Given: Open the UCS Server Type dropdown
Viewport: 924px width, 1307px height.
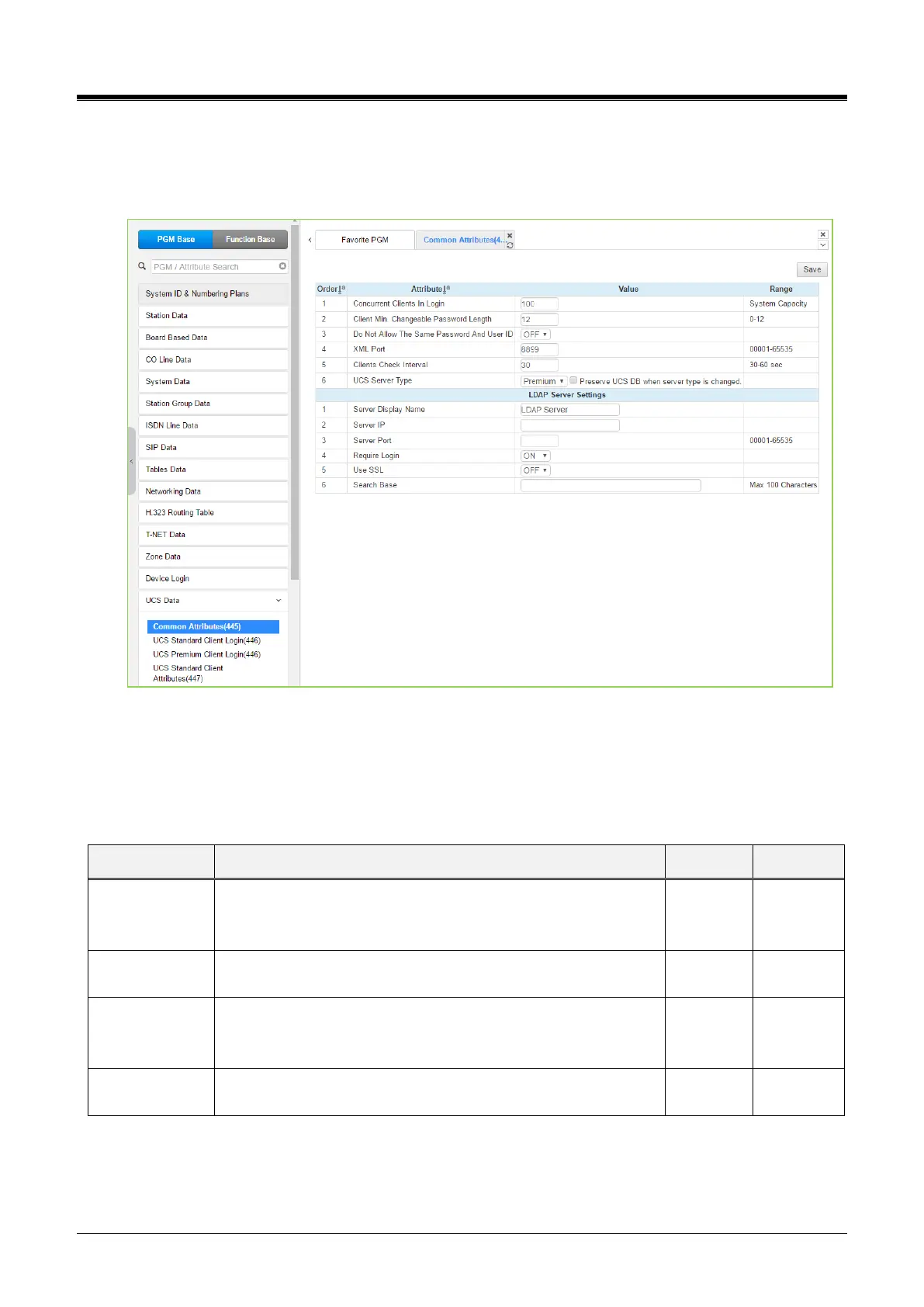Looking at the screenshot, I should [543, 381].
